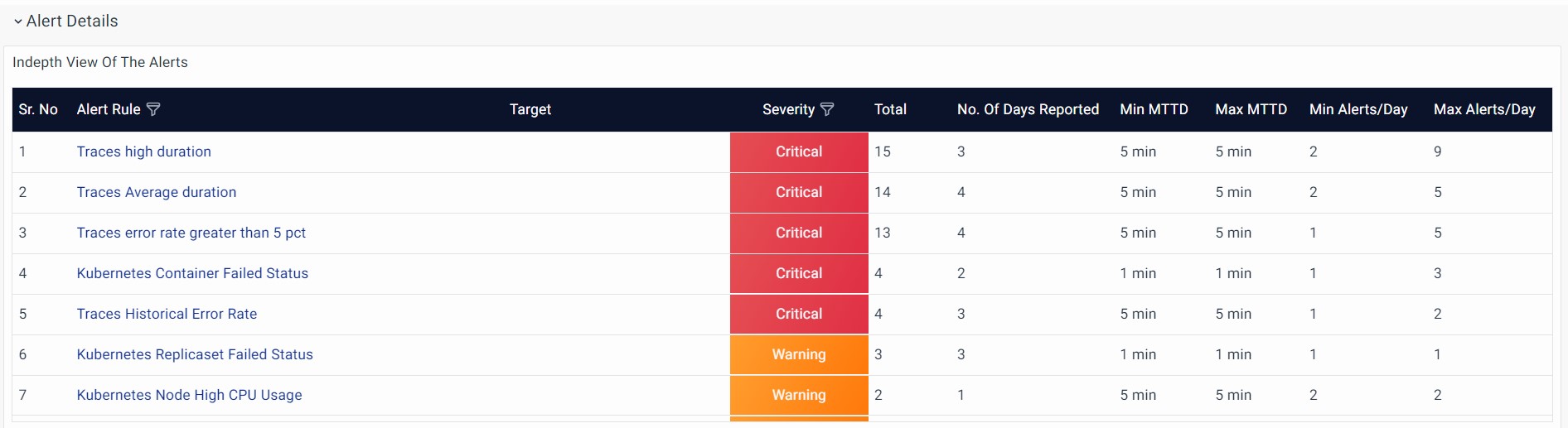This screenshot has height=428, width=1568.
Task: Open Kubernetes Replicaset Failed Status rule
Action: click(x=195, y=354)
